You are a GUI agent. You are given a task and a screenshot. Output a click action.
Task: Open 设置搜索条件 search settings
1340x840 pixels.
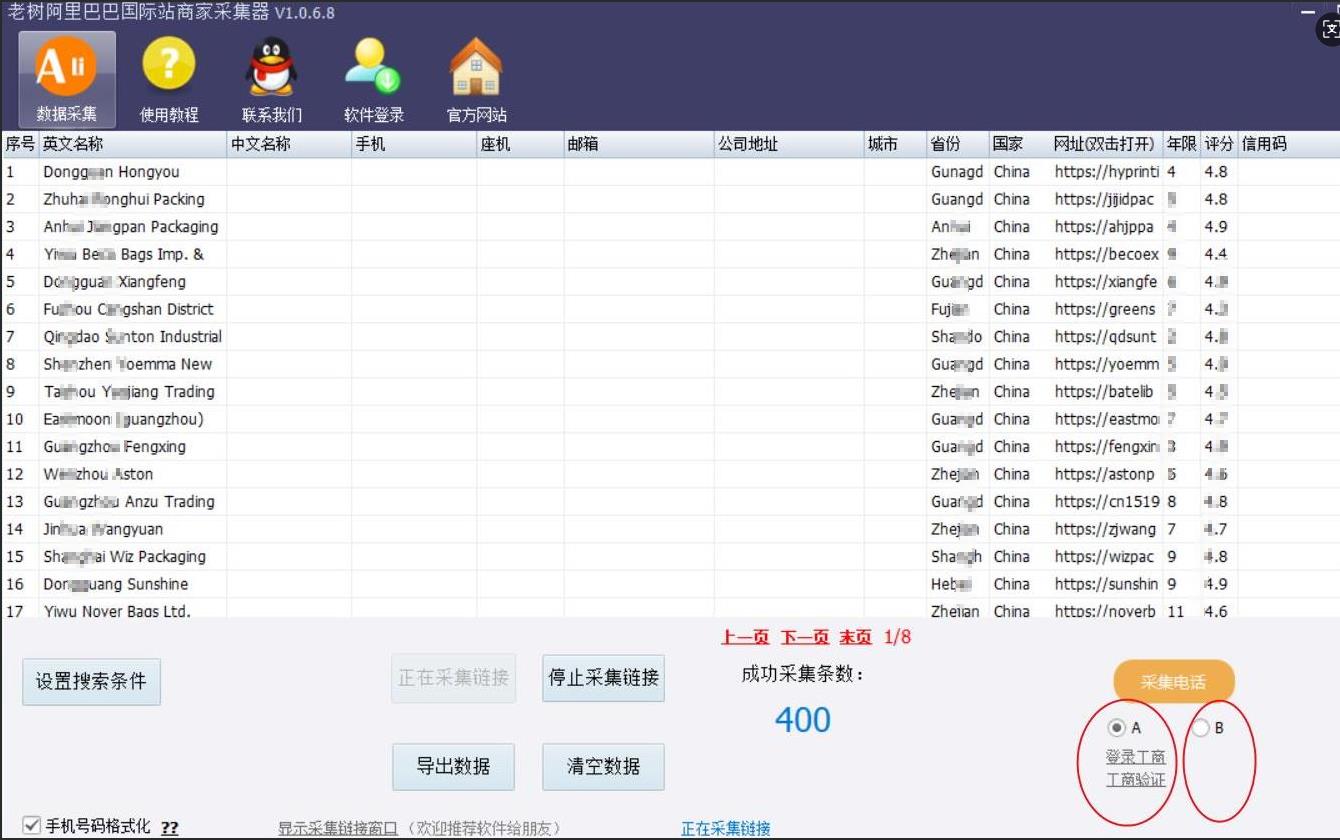[91, 682]
